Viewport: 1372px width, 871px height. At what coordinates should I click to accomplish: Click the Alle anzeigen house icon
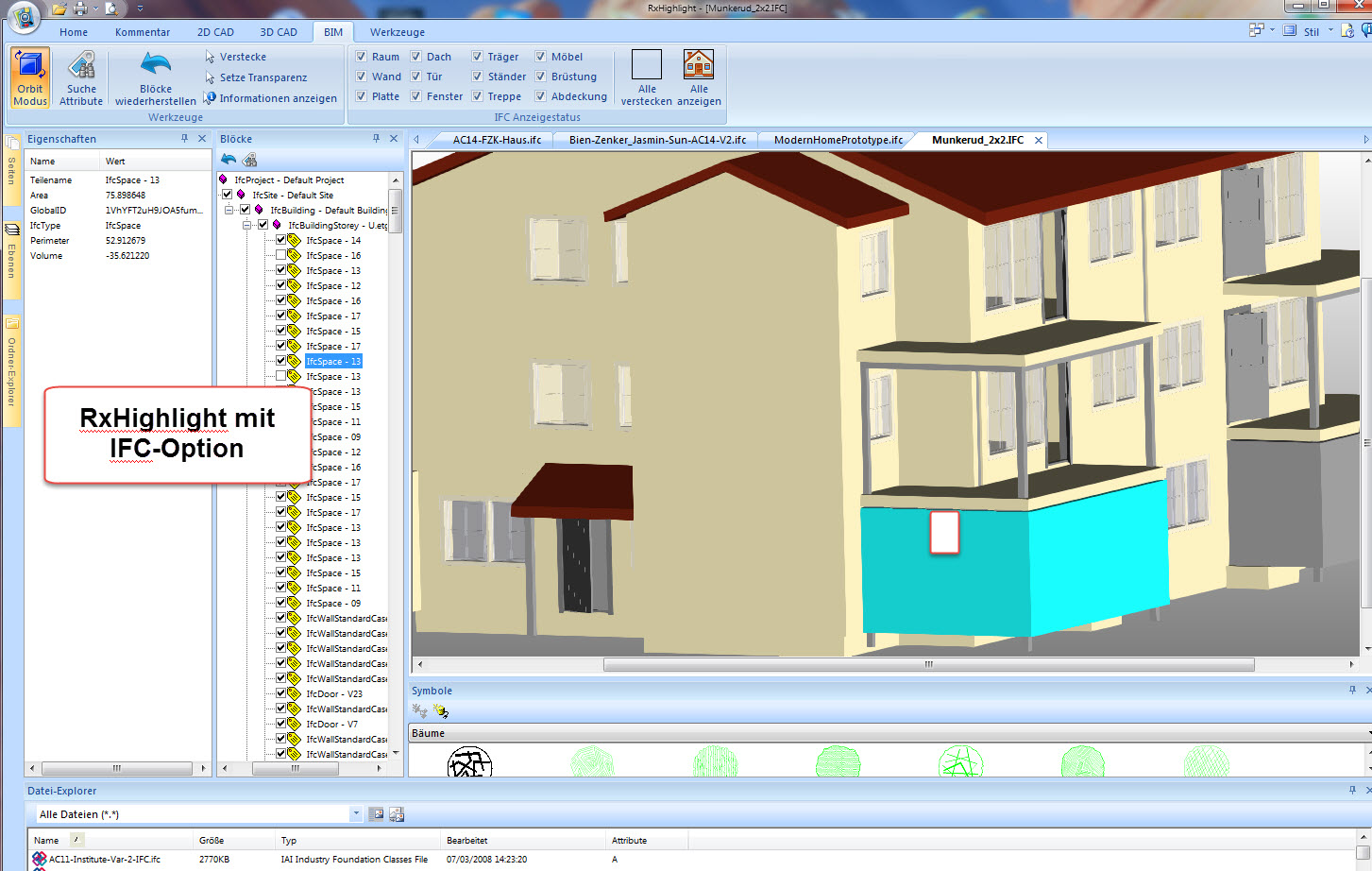(x=699, y=66)
